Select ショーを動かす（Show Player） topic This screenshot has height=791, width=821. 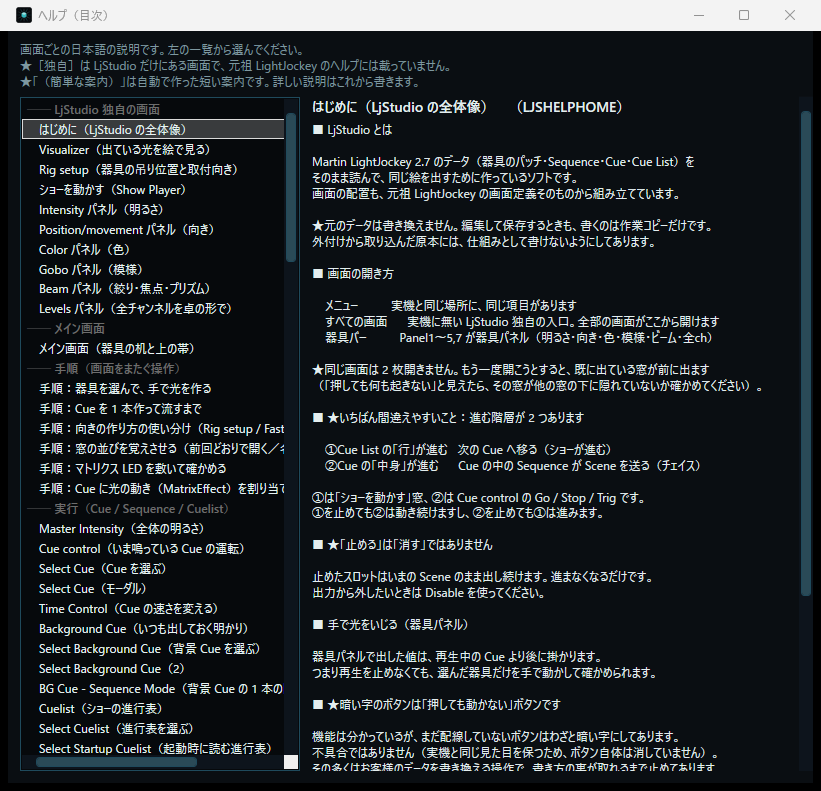(153, 190)
